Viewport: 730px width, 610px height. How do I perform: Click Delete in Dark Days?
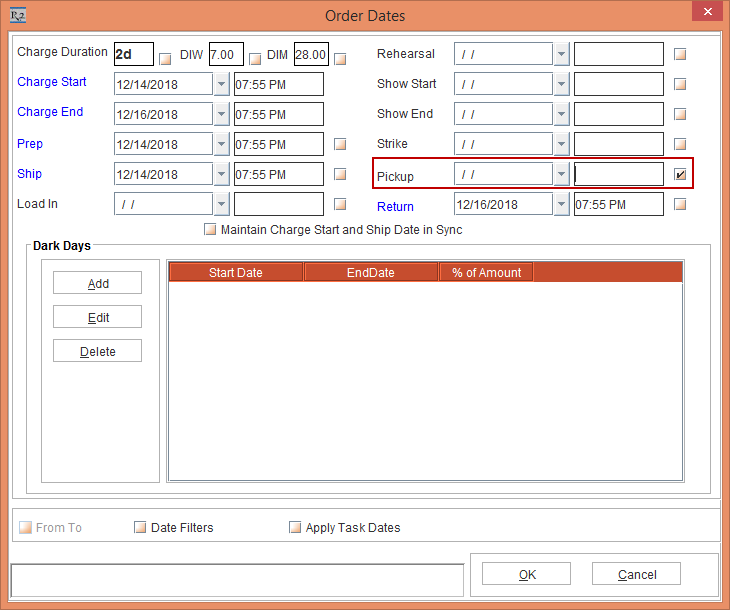pyautogui.click(x=97, y=351)
